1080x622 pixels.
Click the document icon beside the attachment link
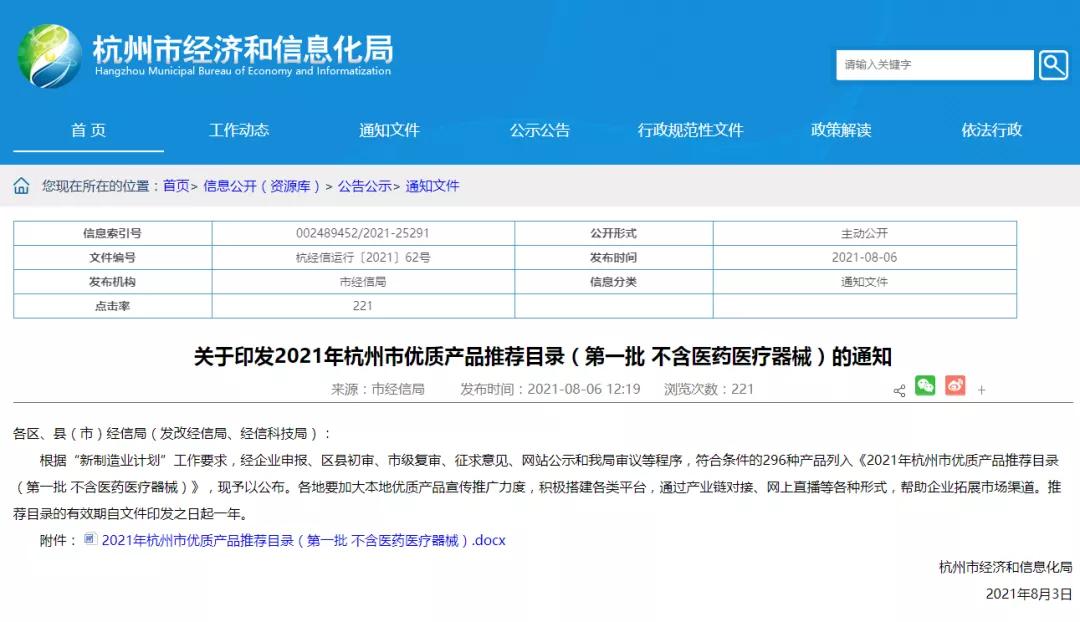[90, 540]
